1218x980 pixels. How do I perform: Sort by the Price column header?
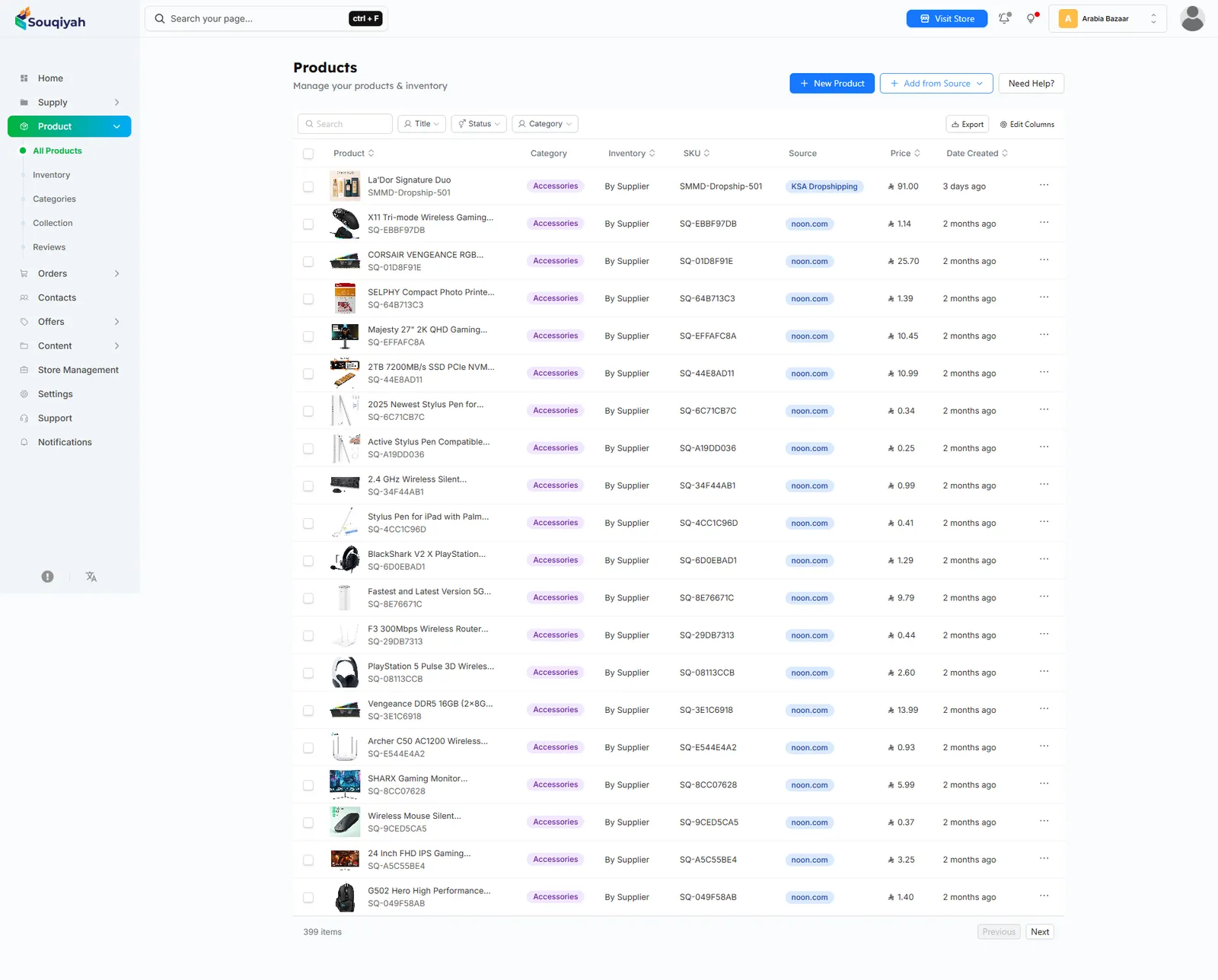coord(905,154)
